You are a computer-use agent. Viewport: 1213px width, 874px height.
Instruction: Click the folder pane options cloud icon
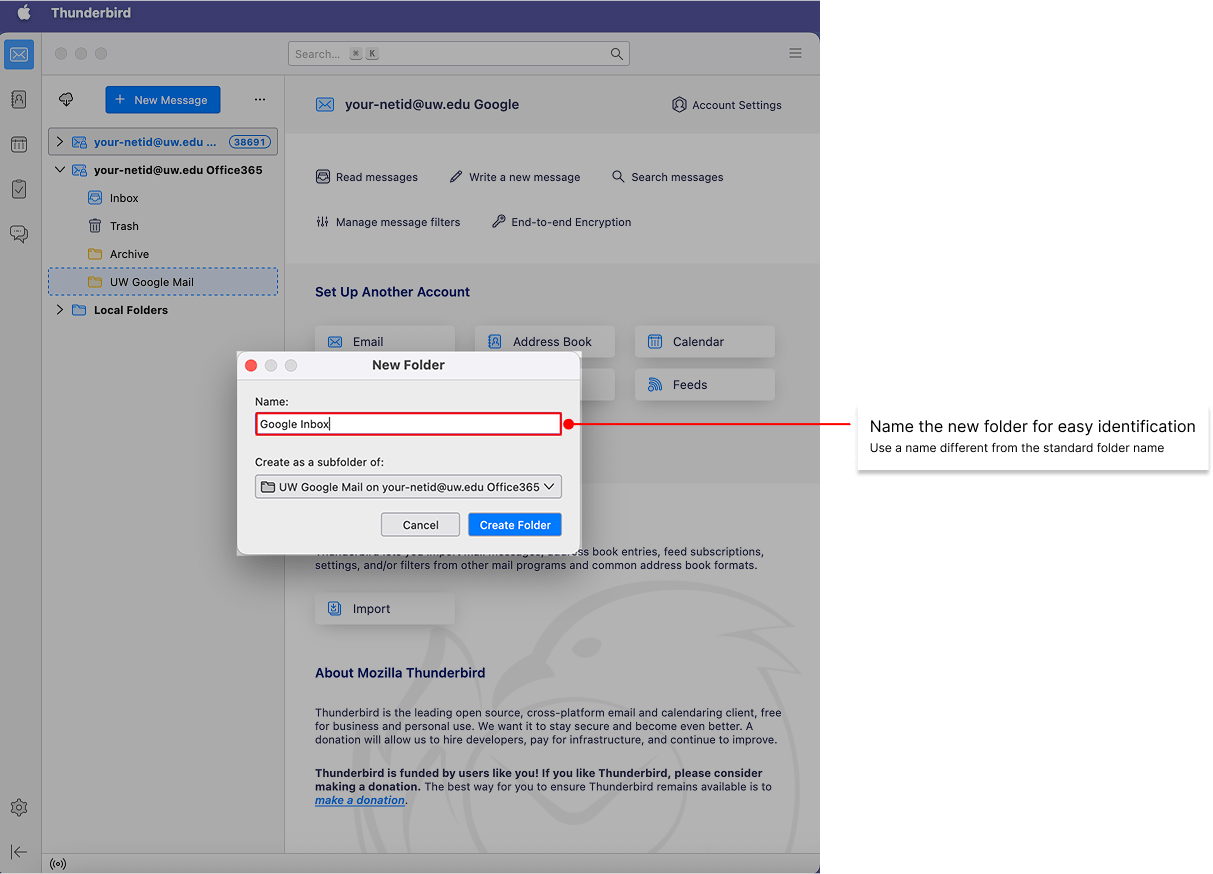pyautogui.click(x=64, y=100)
